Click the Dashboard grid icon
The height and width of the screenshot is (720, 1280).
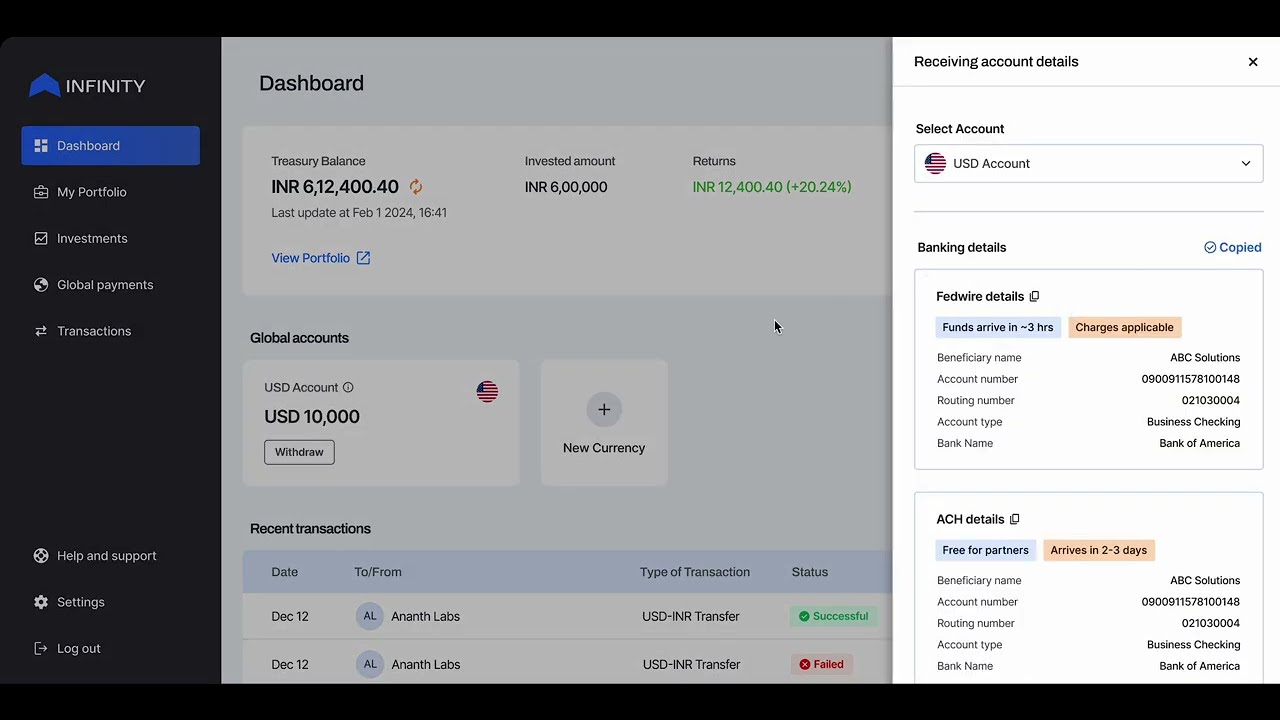point(41,146)
